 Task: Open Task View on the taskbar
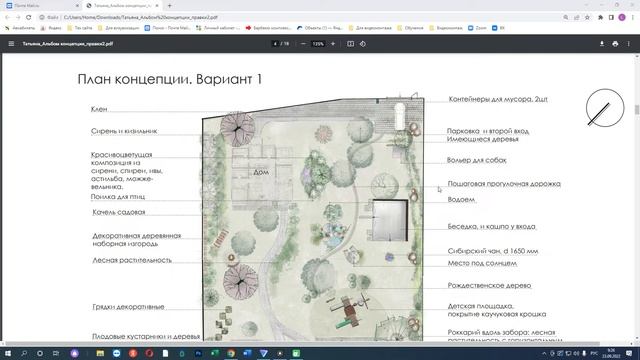56,353
